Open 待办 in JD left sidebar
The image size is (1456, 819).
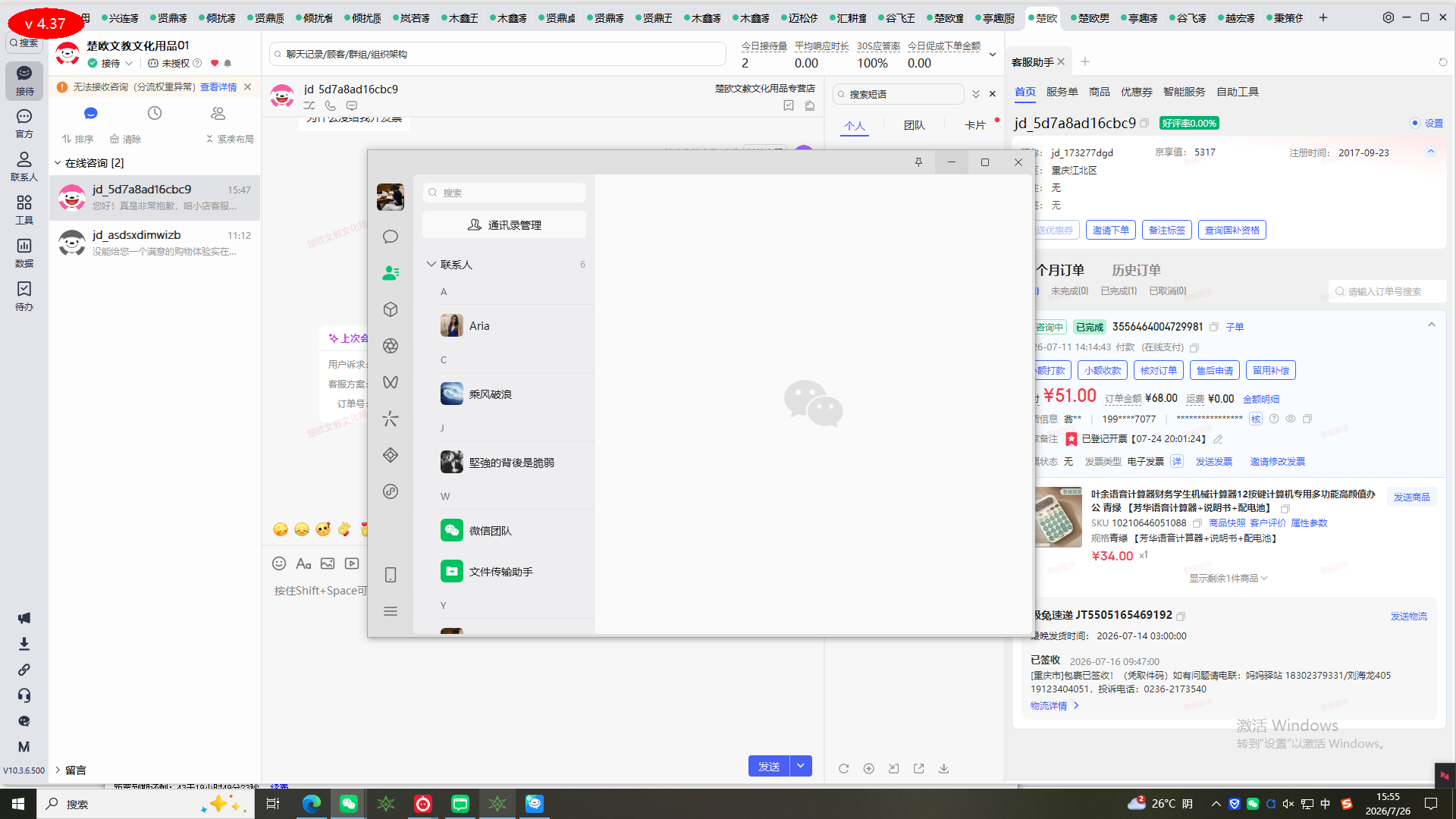[x=24, y=297]
